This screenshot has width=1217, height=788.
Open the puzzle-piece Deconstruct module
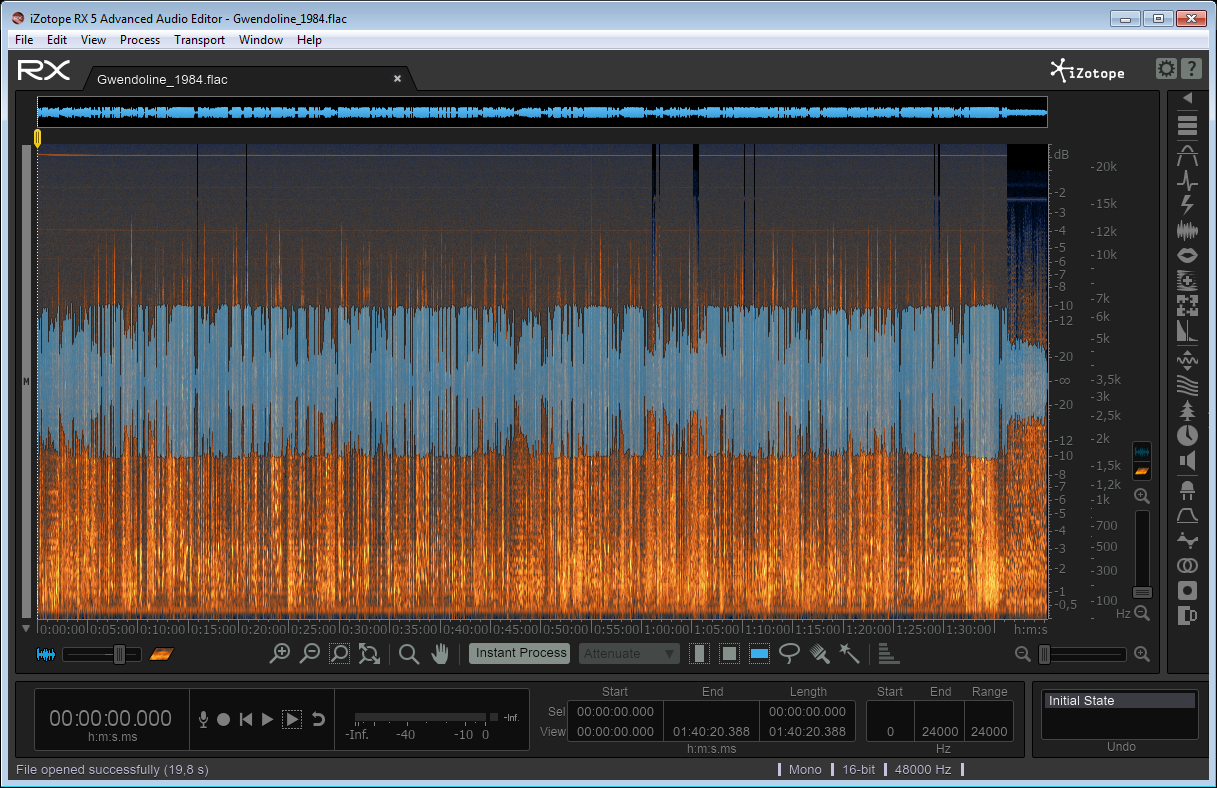pyautogui.click(x=1187, y=305)
